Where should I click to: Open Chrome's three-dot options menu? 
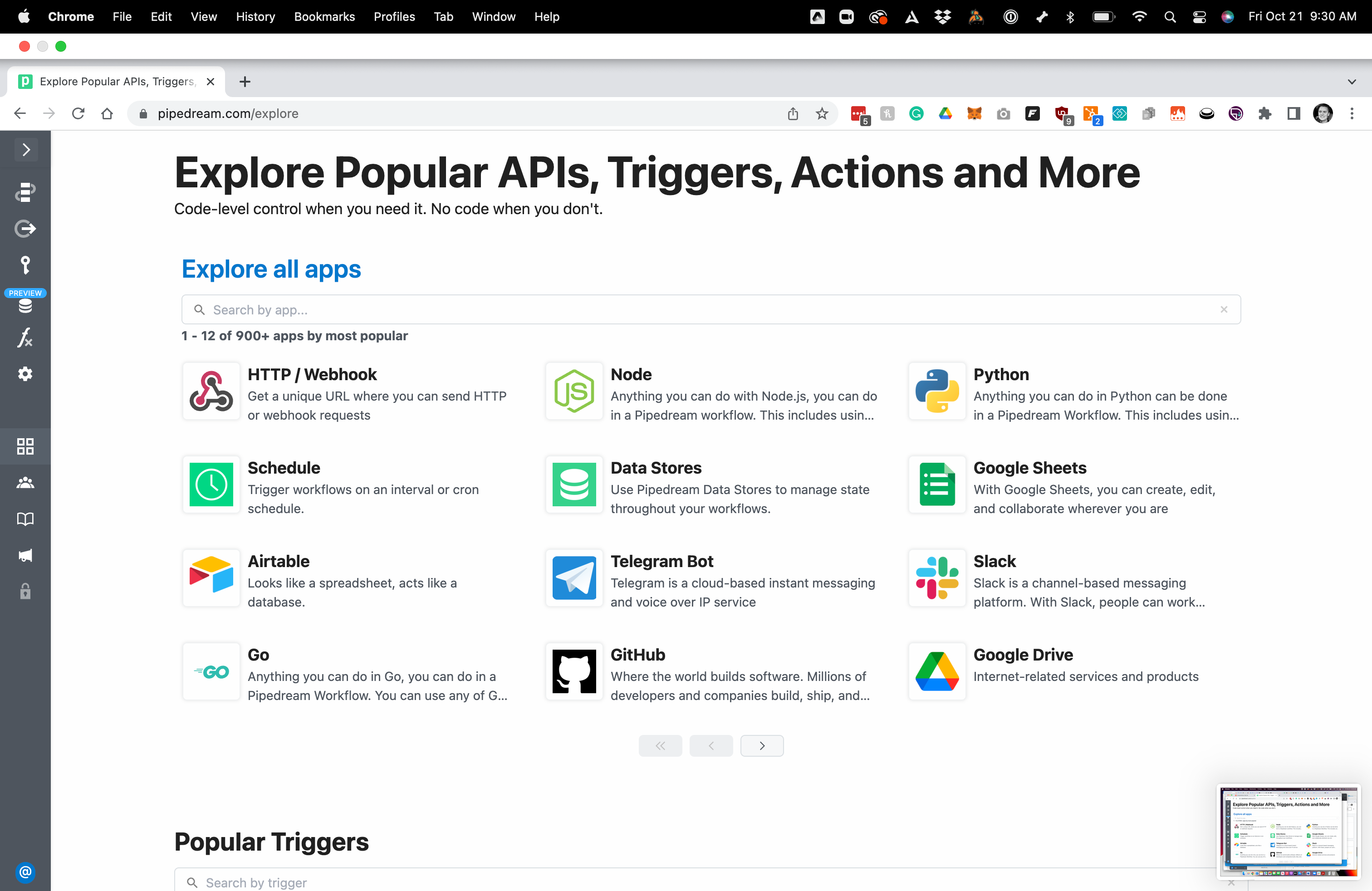click(1351, 113)
